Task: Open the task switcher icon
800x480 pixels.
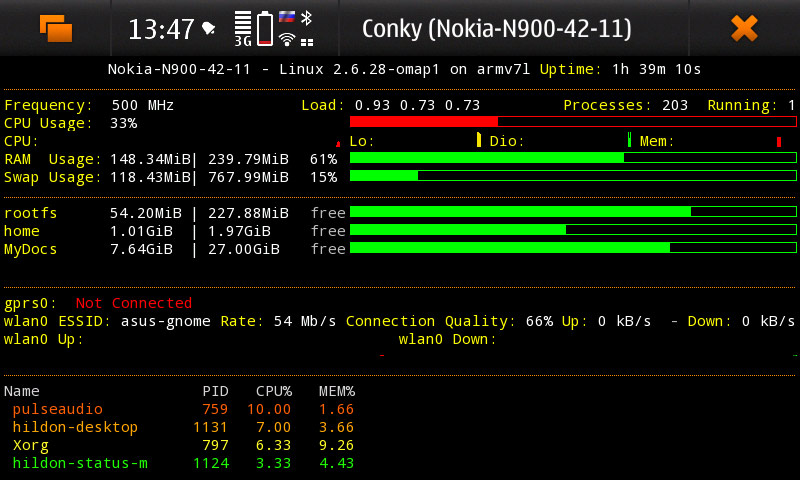Action: (x=56, y=28)
